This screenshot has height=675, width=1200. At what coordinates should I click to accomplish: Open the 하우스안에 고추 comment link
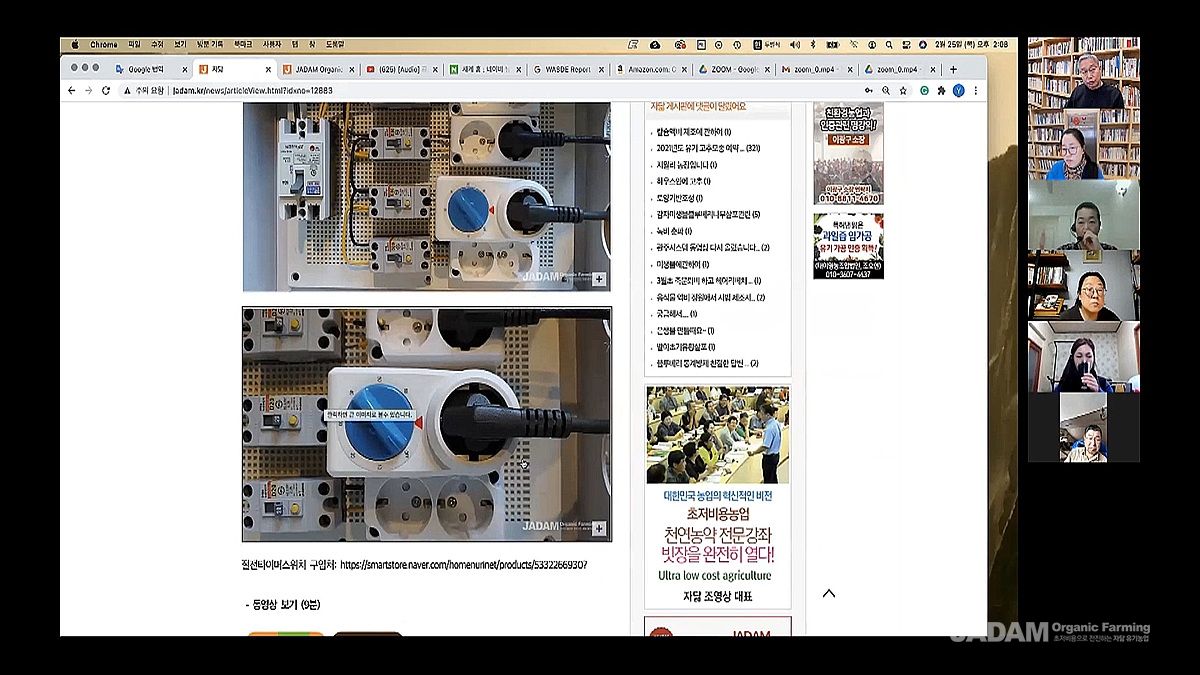click(x=683, y=181)
